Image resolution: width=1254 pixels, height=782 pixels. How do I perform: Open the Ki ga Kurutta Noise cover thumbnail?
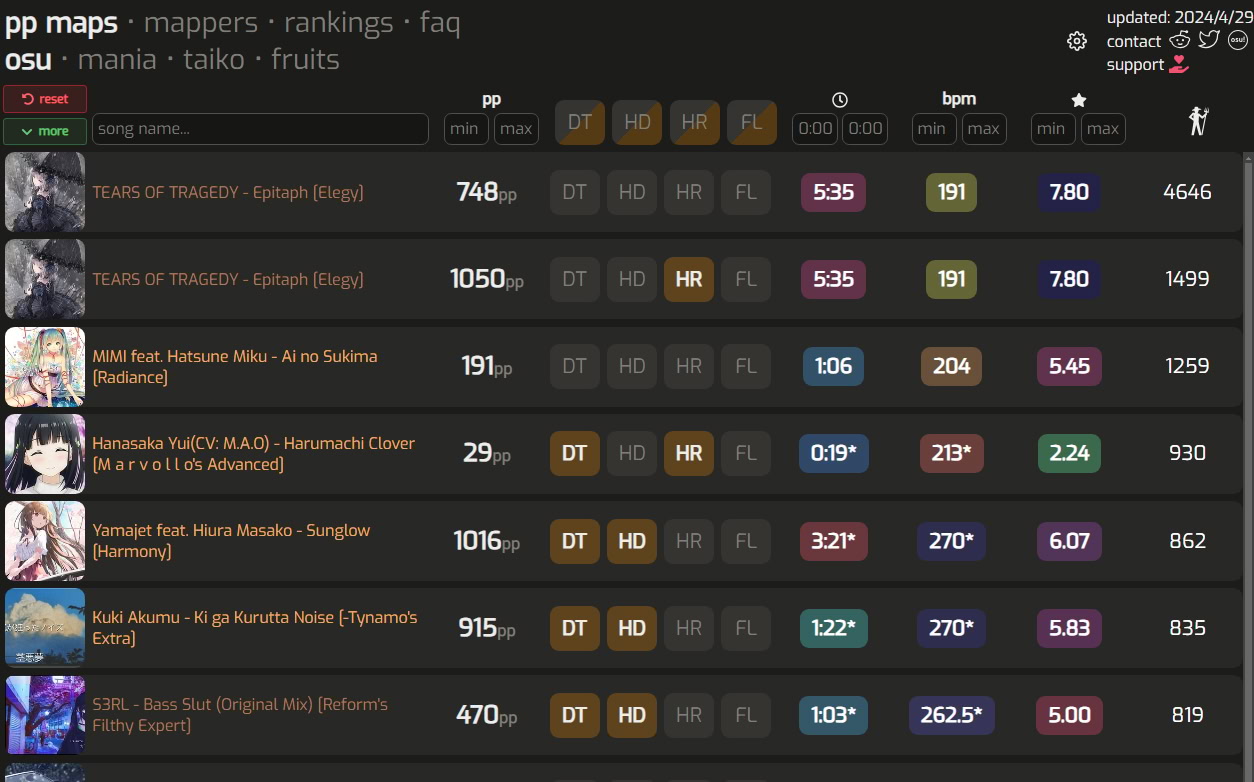point(45,628)
